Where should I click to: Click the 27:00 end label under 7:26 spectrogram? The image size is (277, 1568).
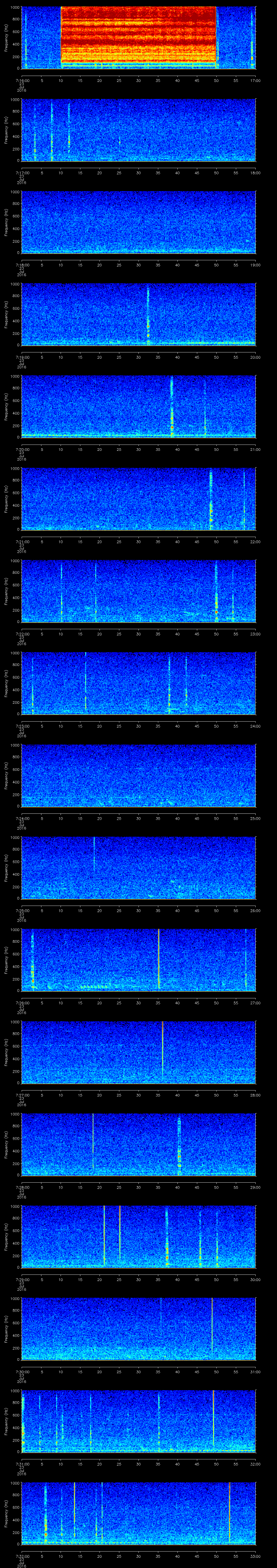coord(256,1003)
